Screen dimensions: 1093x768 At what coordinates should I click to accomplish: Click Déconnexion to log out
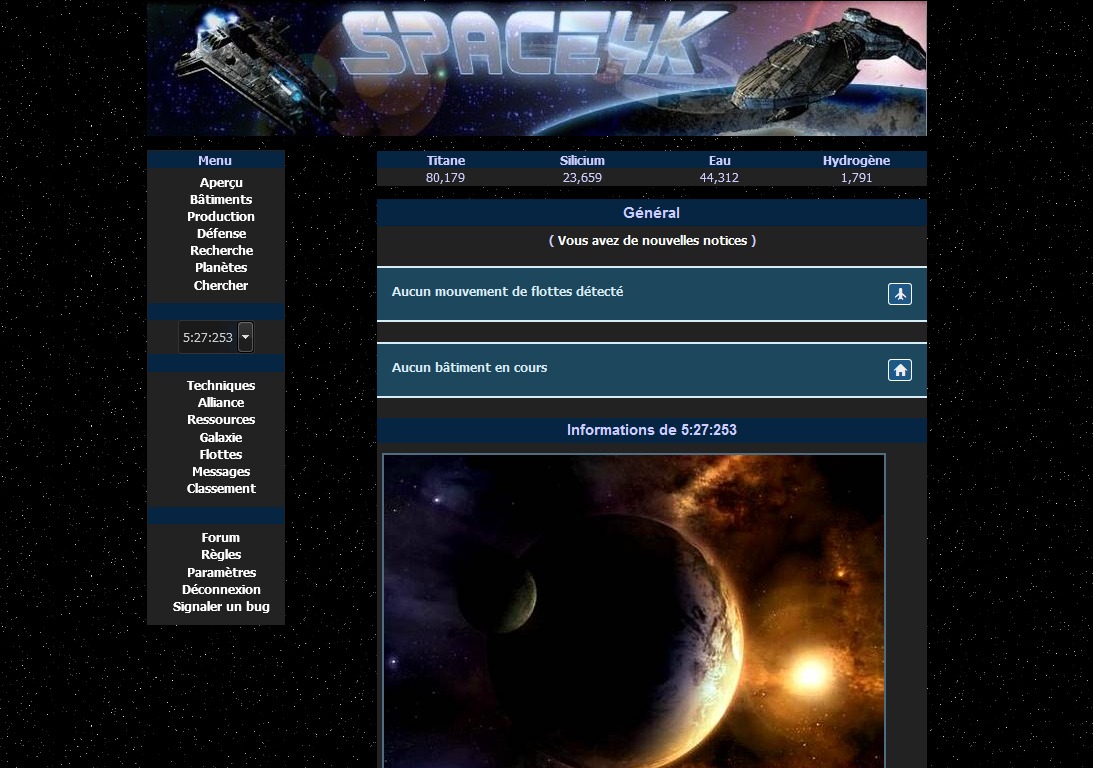coord(220,589)
